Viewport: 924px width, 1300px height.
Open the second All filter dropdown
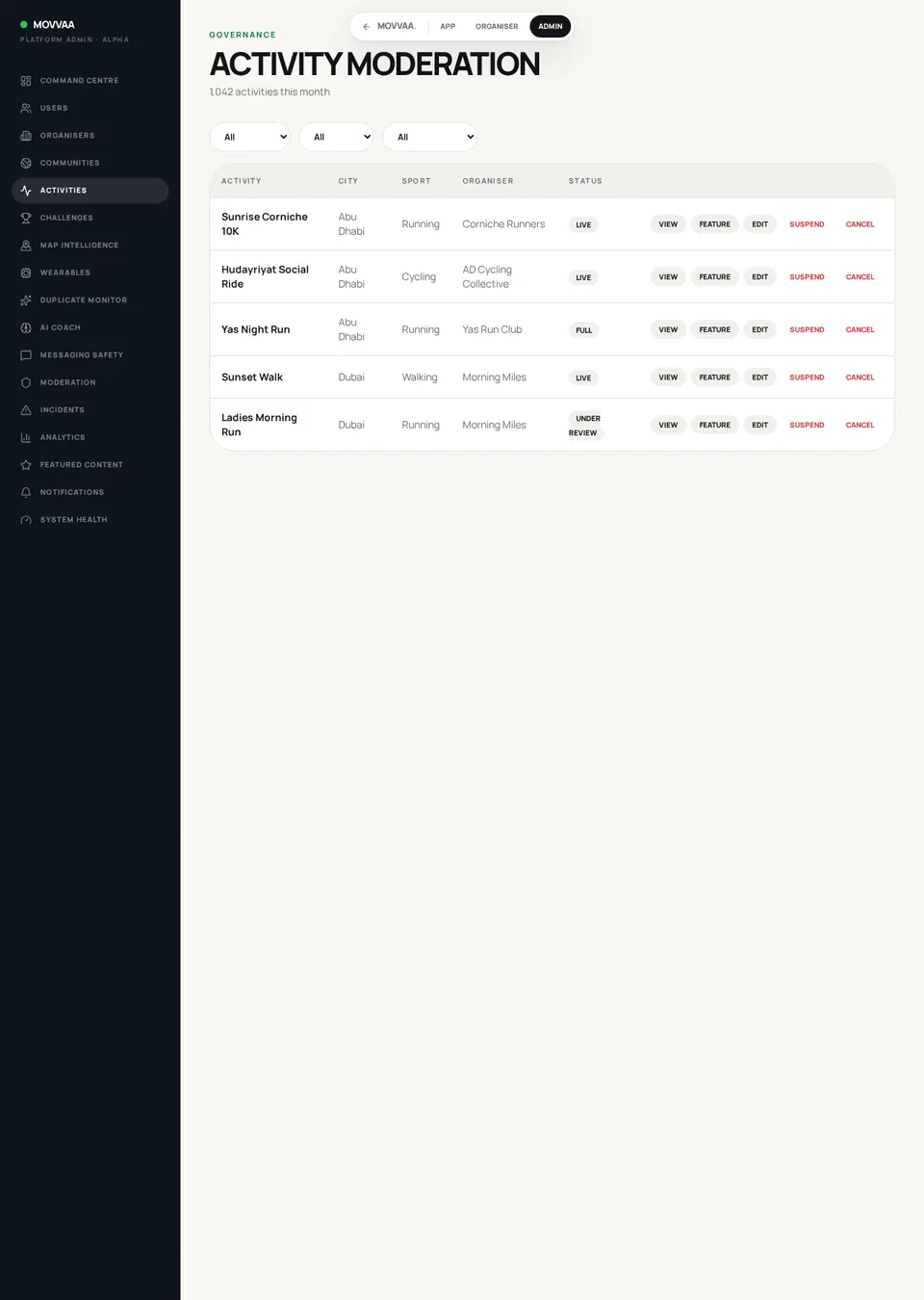point(337,137)
